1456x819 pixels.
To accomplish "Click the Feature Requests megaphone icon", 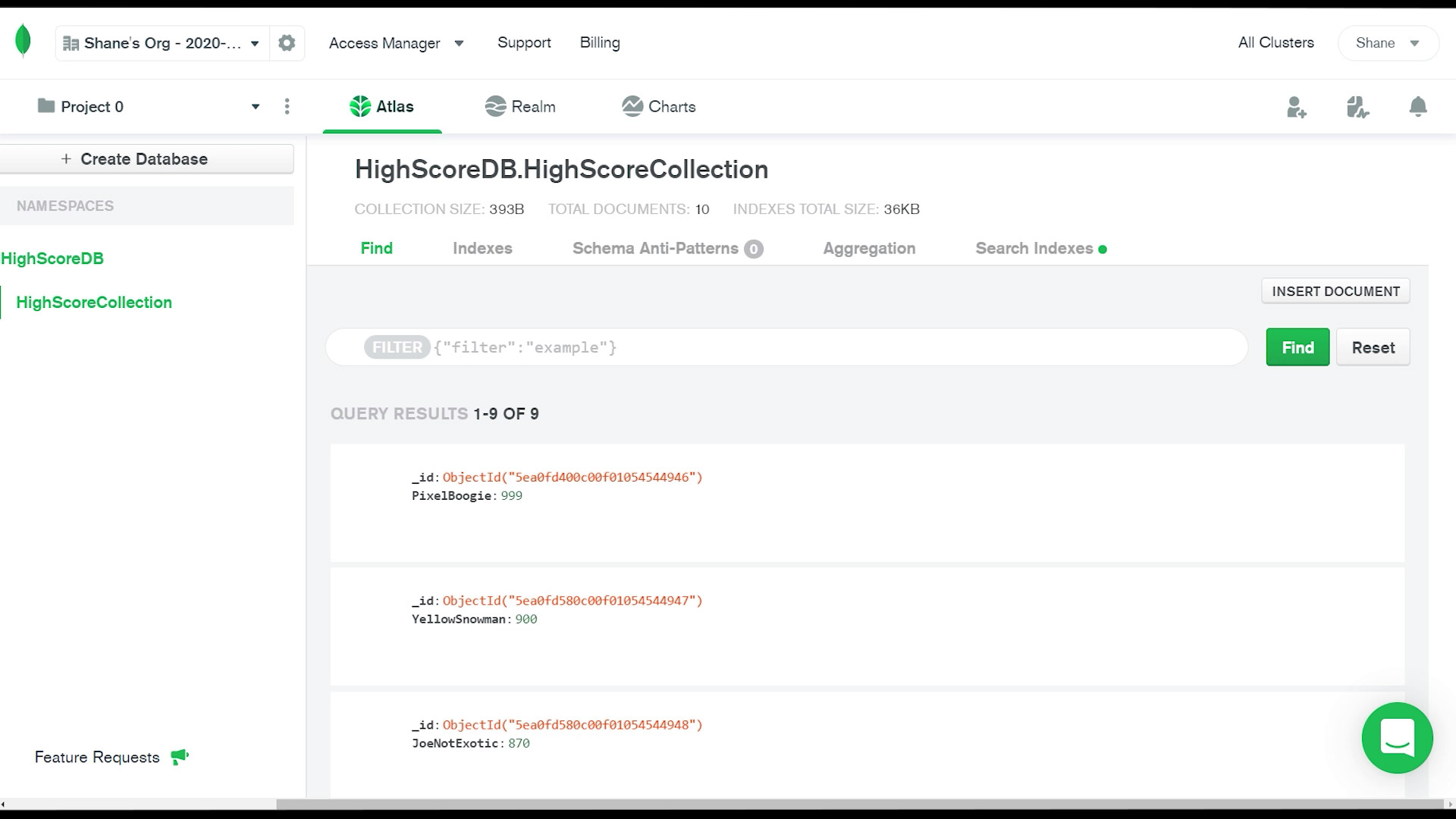I will (180, 757).
